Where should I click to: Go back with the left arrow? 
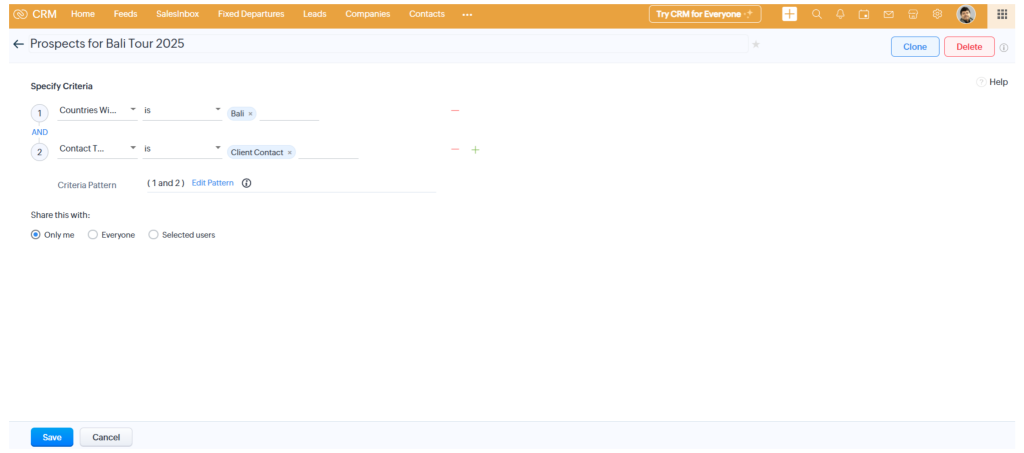tap(18, 44)
